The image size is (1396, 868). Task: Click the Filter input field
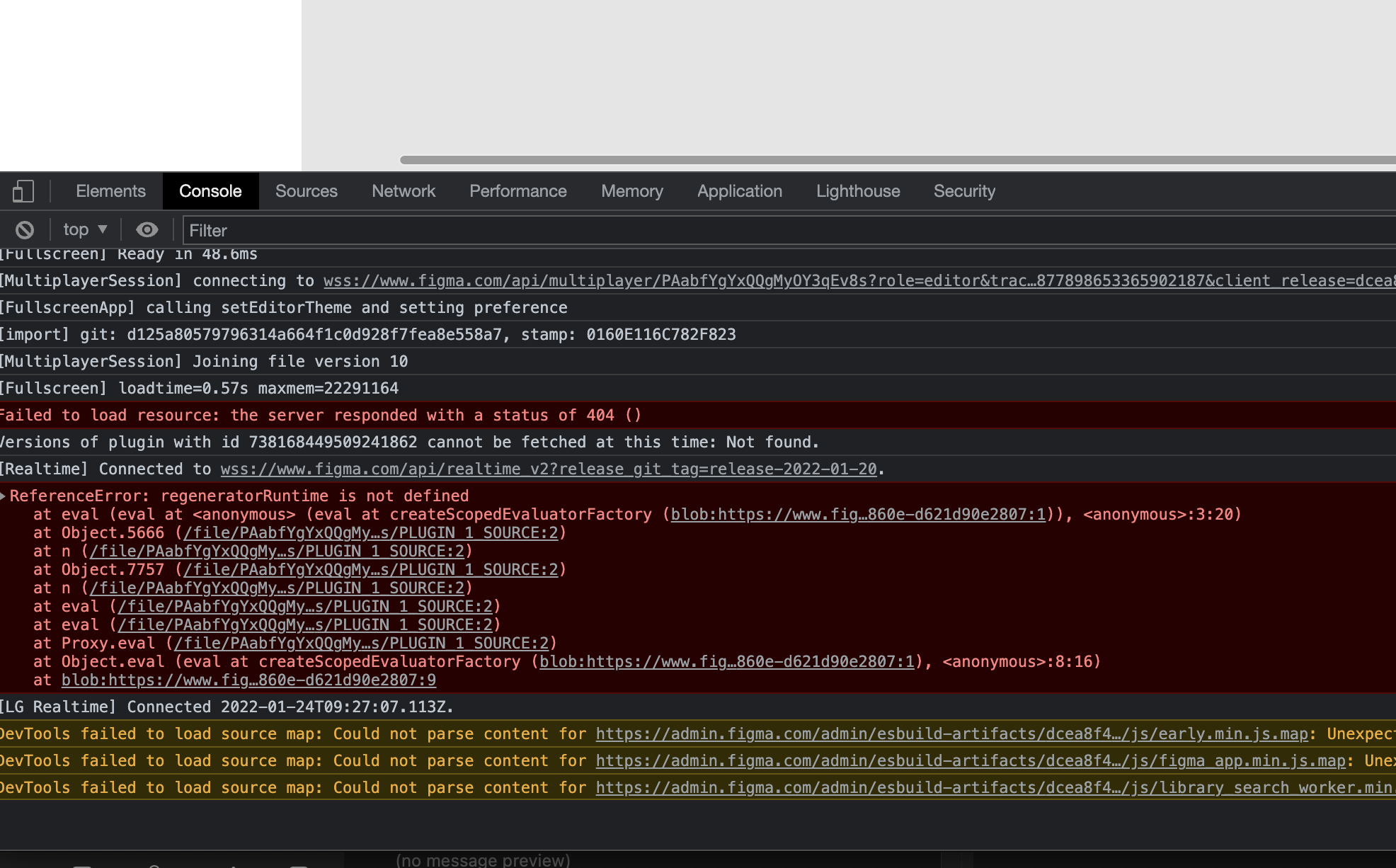(779, 231)
